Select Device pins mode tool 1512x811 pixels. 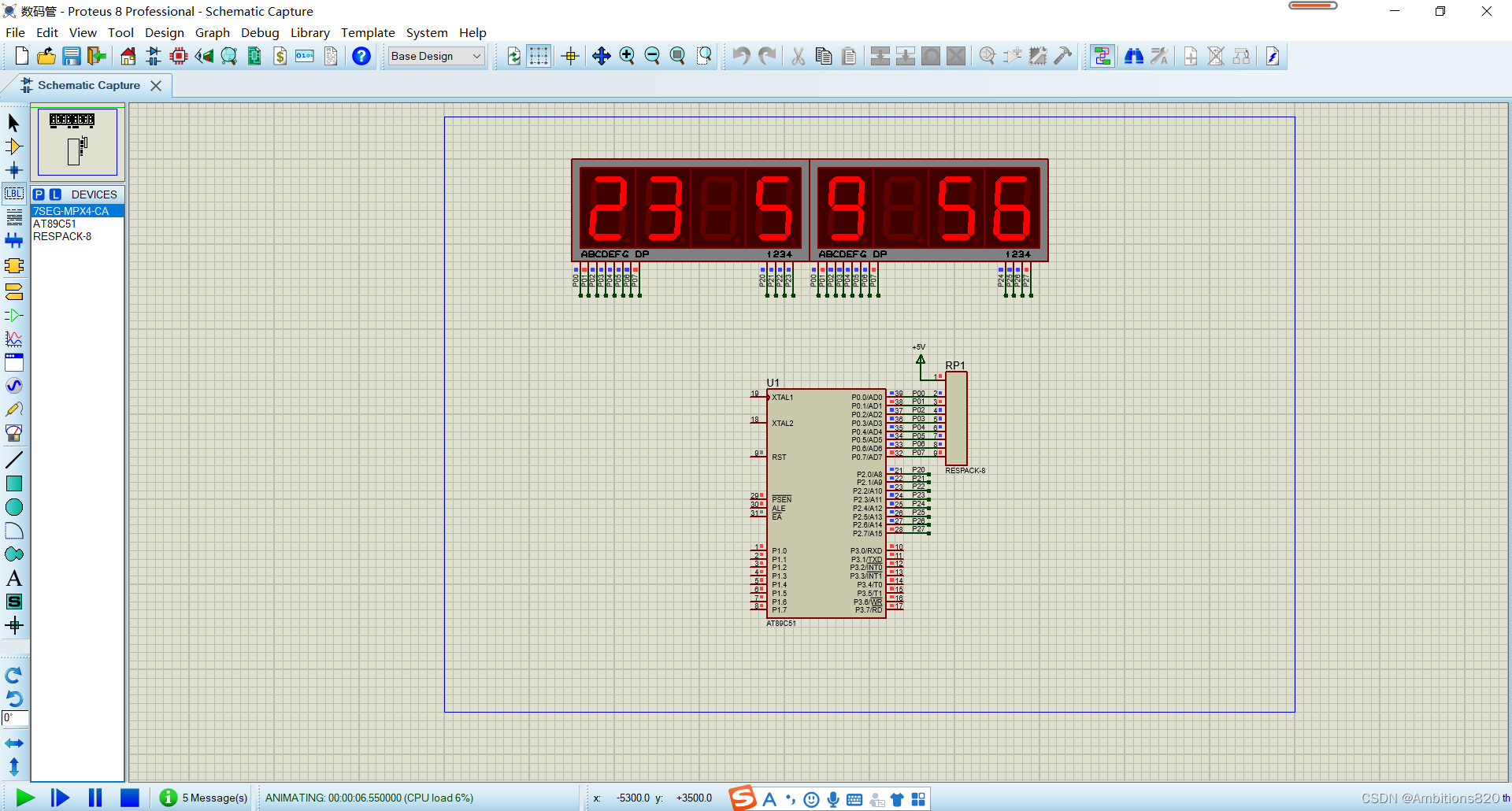pos(14,316)
